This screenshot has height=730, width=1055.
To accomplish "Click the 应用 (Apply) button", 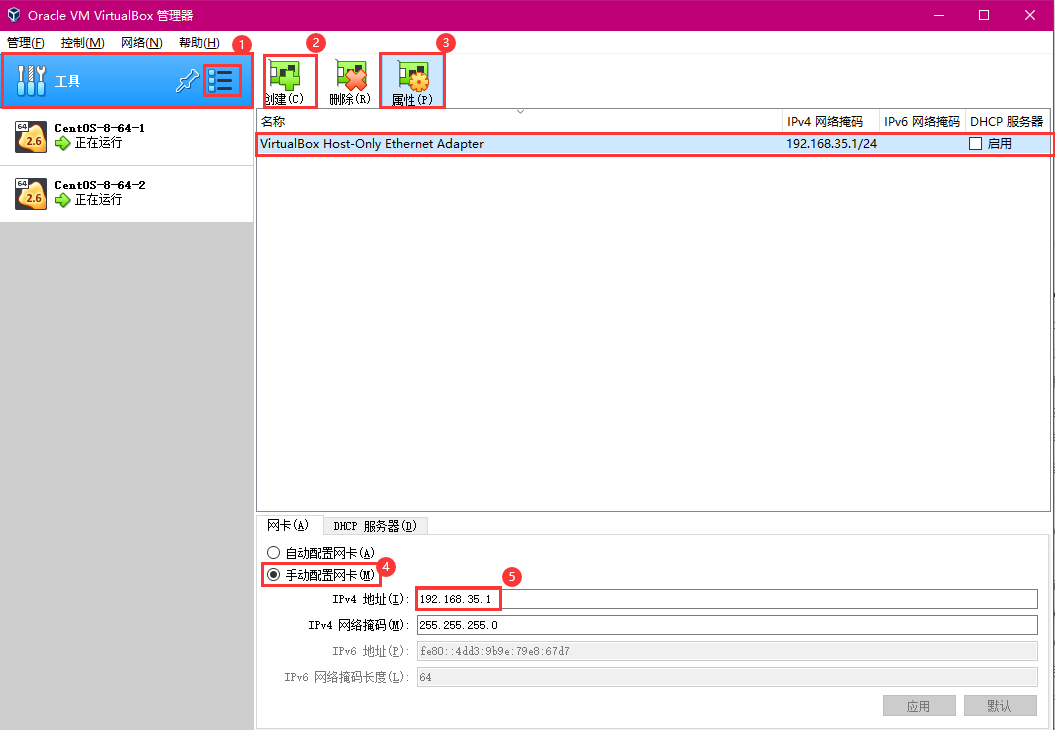I will [x=918, y=706].
